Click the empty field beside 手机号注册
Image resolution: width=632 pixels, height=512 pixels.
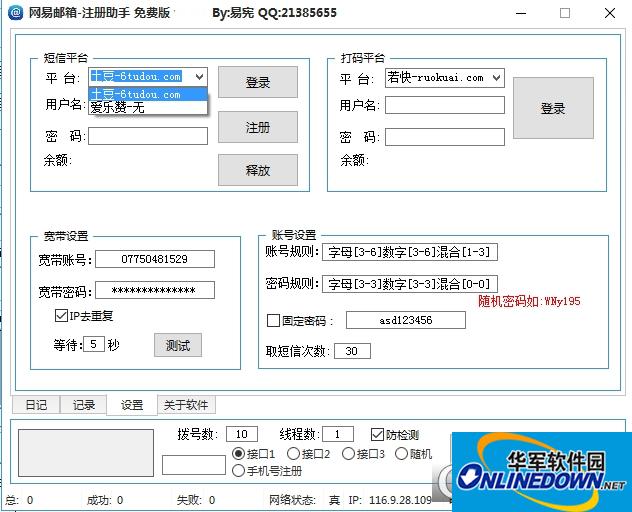(193, 465)
